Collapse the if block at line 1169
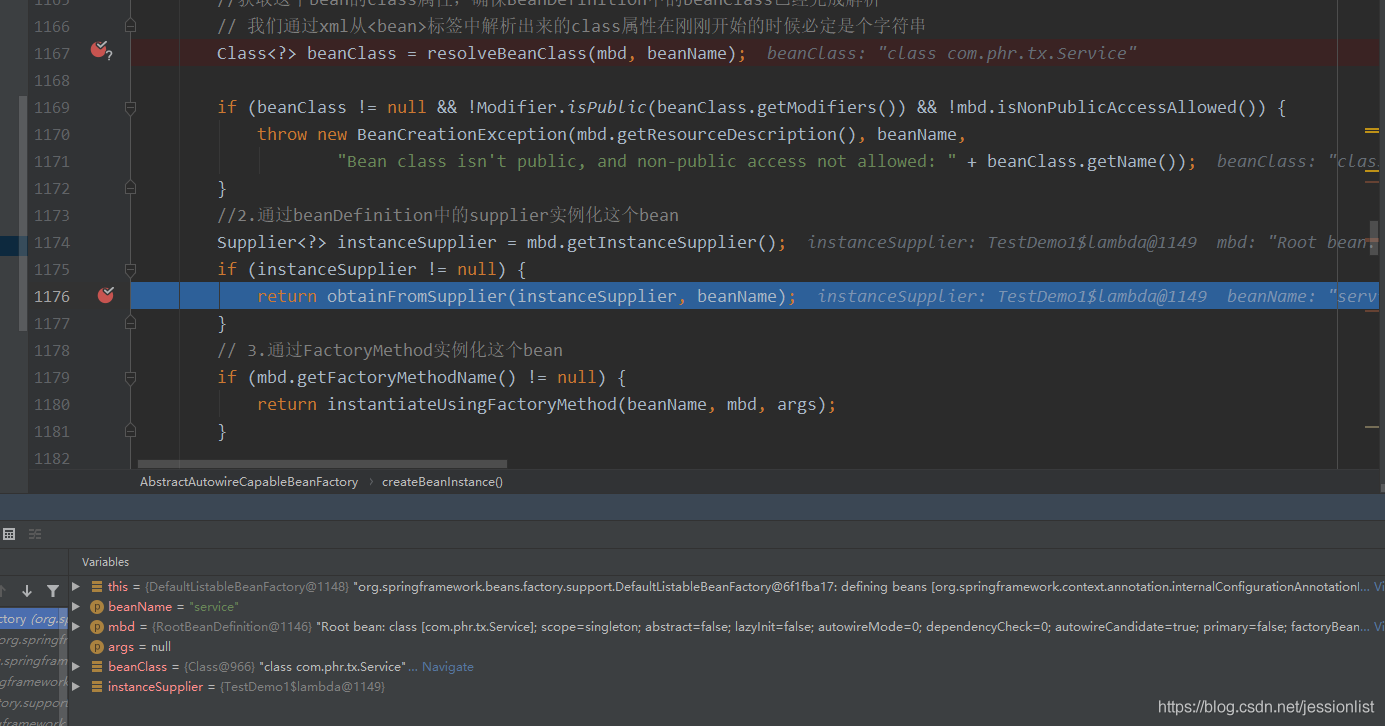 point(130,107)
